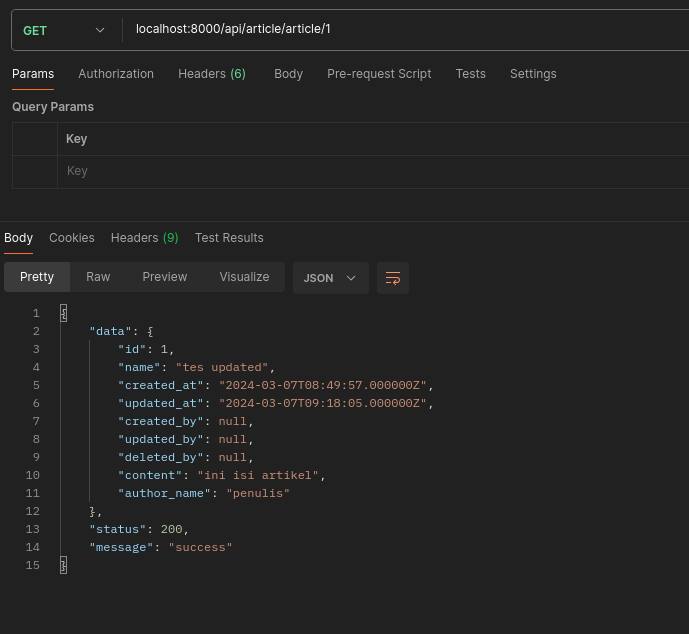This screenshot has height=634, width=689.
Task: Open the response Headers (9) tab
Action: 144,238
